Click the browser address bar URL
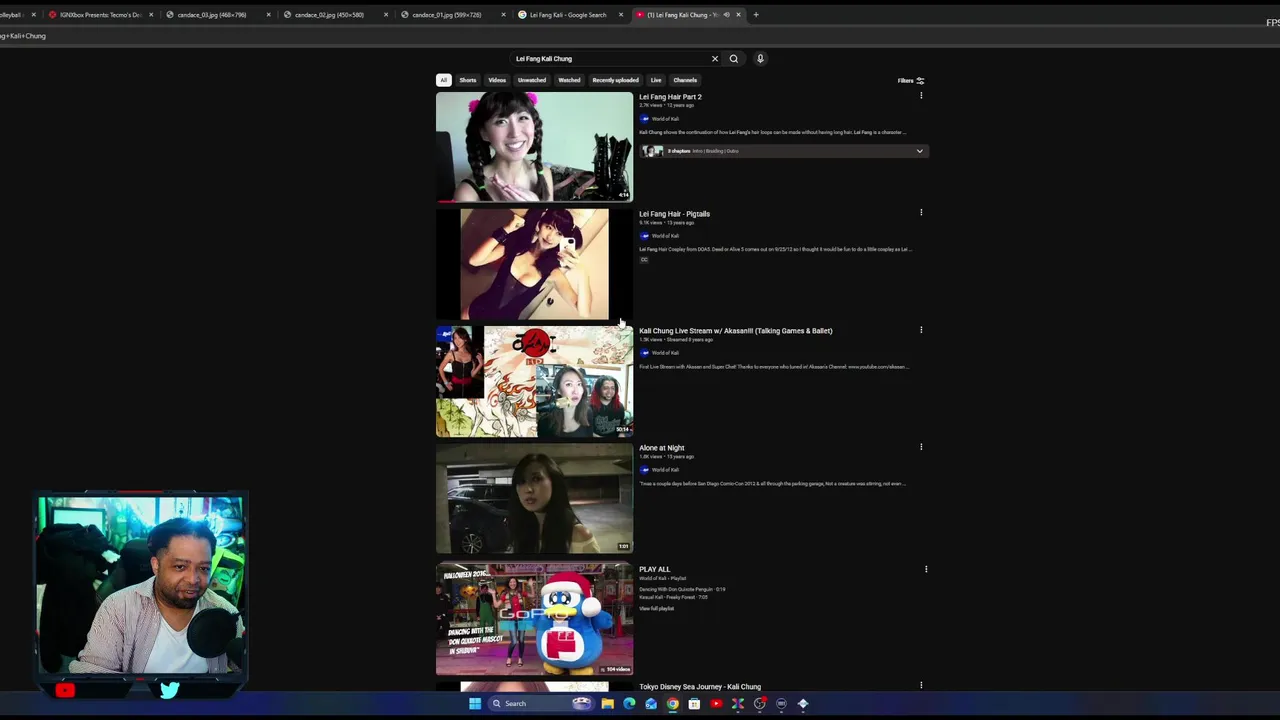The width and height of the screenshot is (1280, 720). coord(24,36)
